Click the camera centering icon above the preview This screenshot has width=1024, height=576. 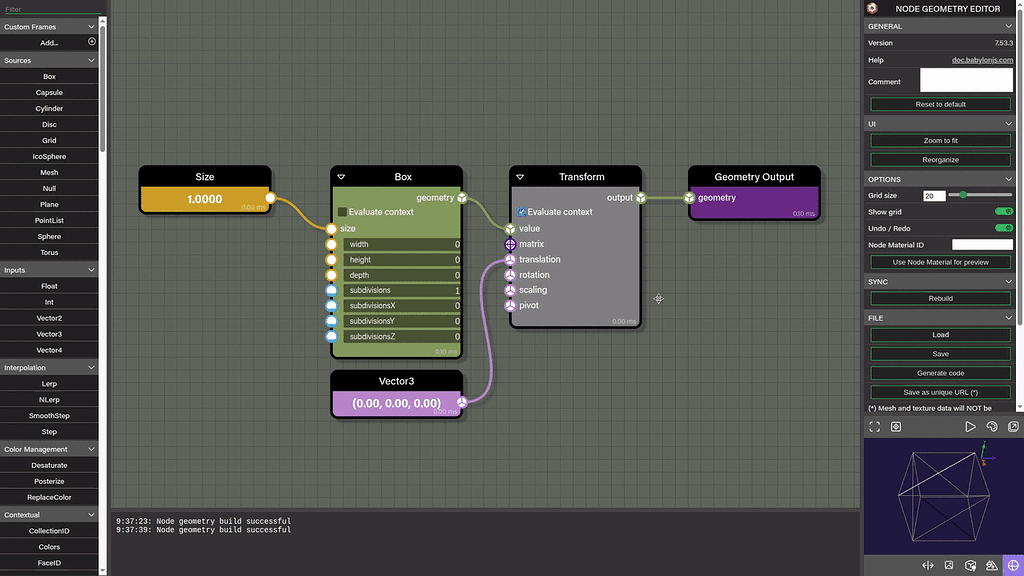click(x=896, y=426)
